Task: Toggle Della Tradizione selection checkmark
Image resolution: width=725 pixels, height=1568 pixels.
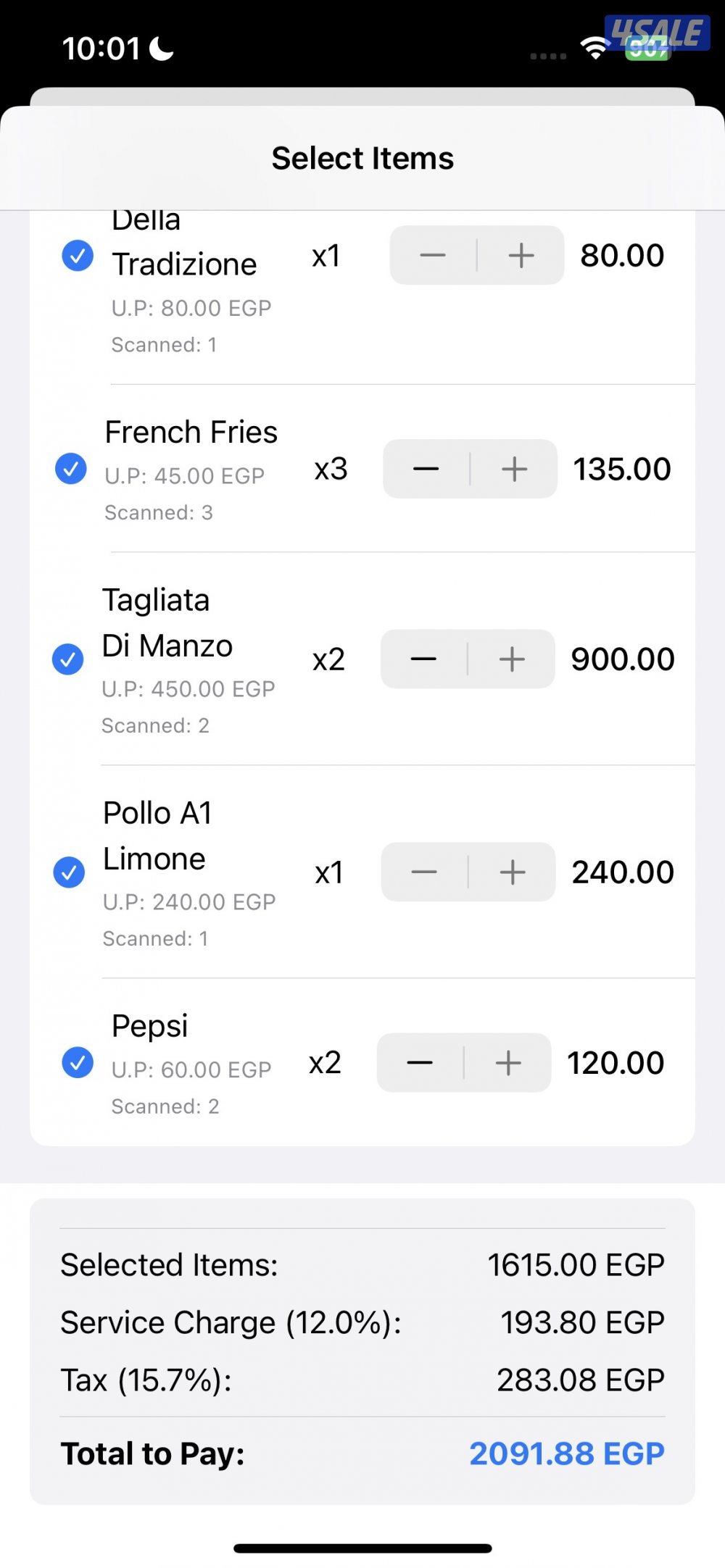Action: pyautogui.click(x=78, y=255)
